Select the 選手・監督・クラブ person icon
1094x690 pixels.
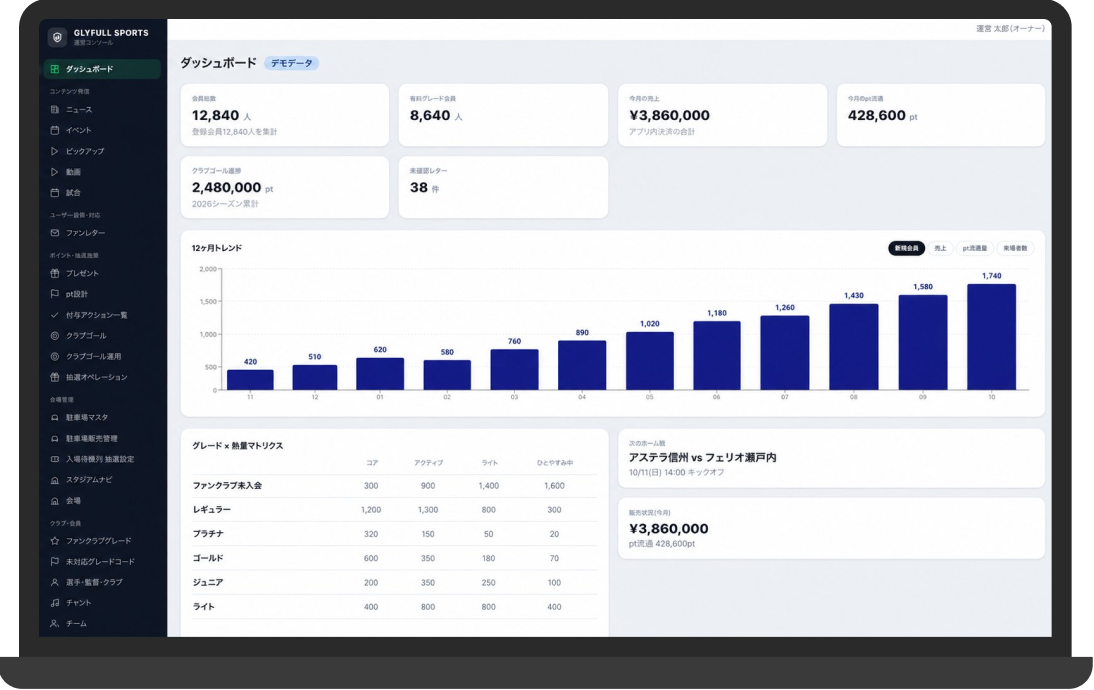(54, 582)
